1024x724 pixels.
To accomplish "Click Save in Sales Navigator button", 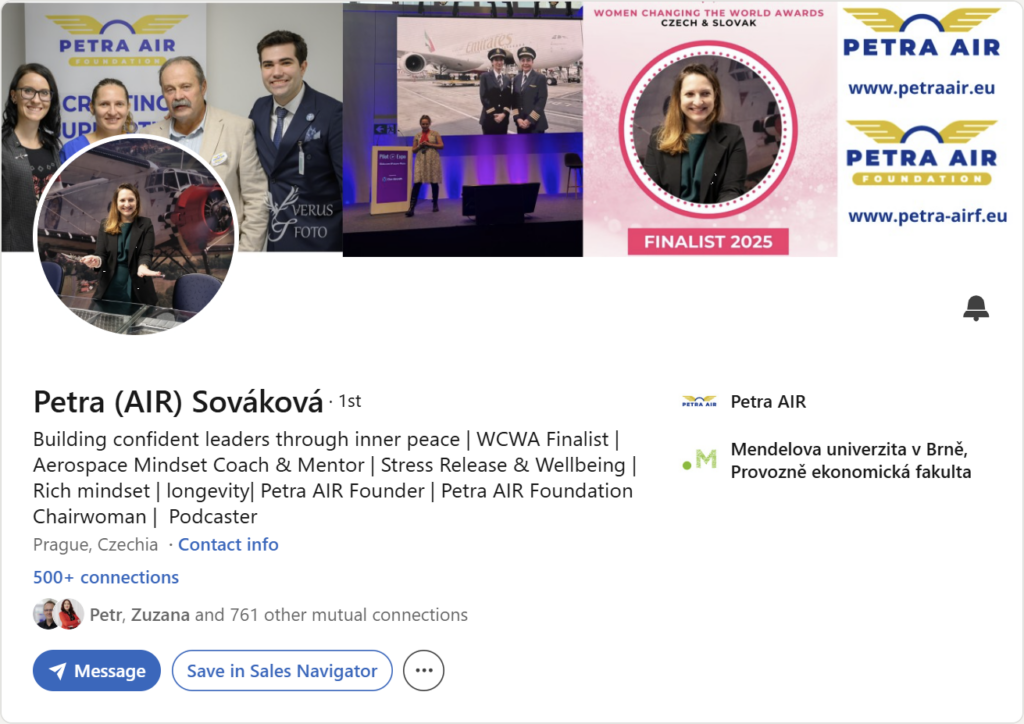I will [282, 670].
